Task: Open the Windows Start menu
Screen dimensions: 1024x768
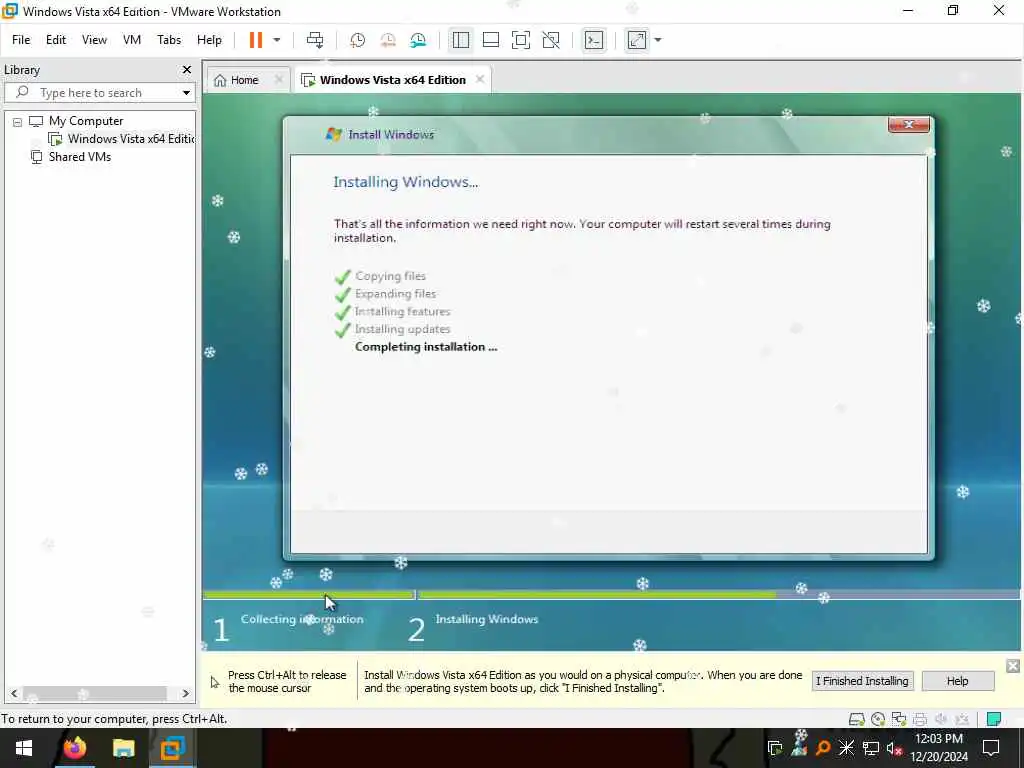Action: coord(24,748)
